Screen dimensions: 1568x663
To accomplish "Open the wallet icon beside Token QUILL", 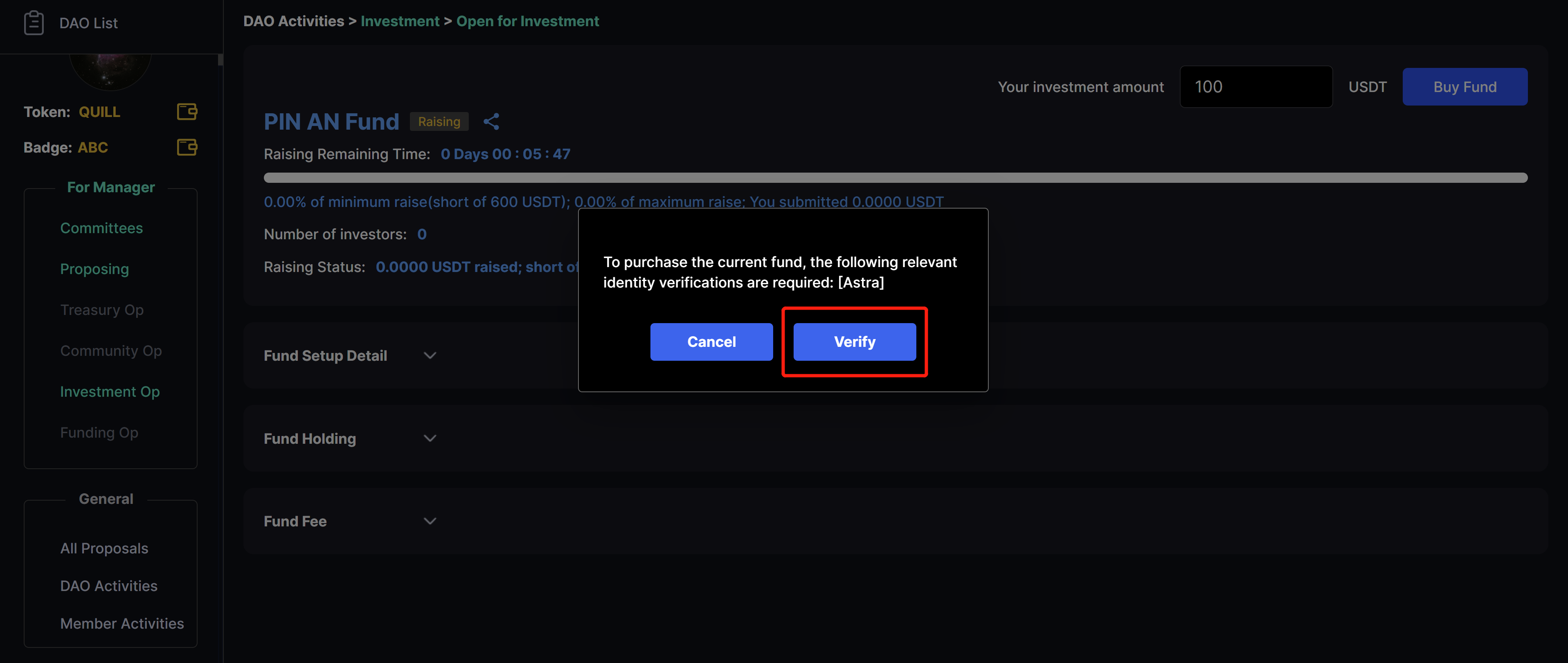I will 187,111.
